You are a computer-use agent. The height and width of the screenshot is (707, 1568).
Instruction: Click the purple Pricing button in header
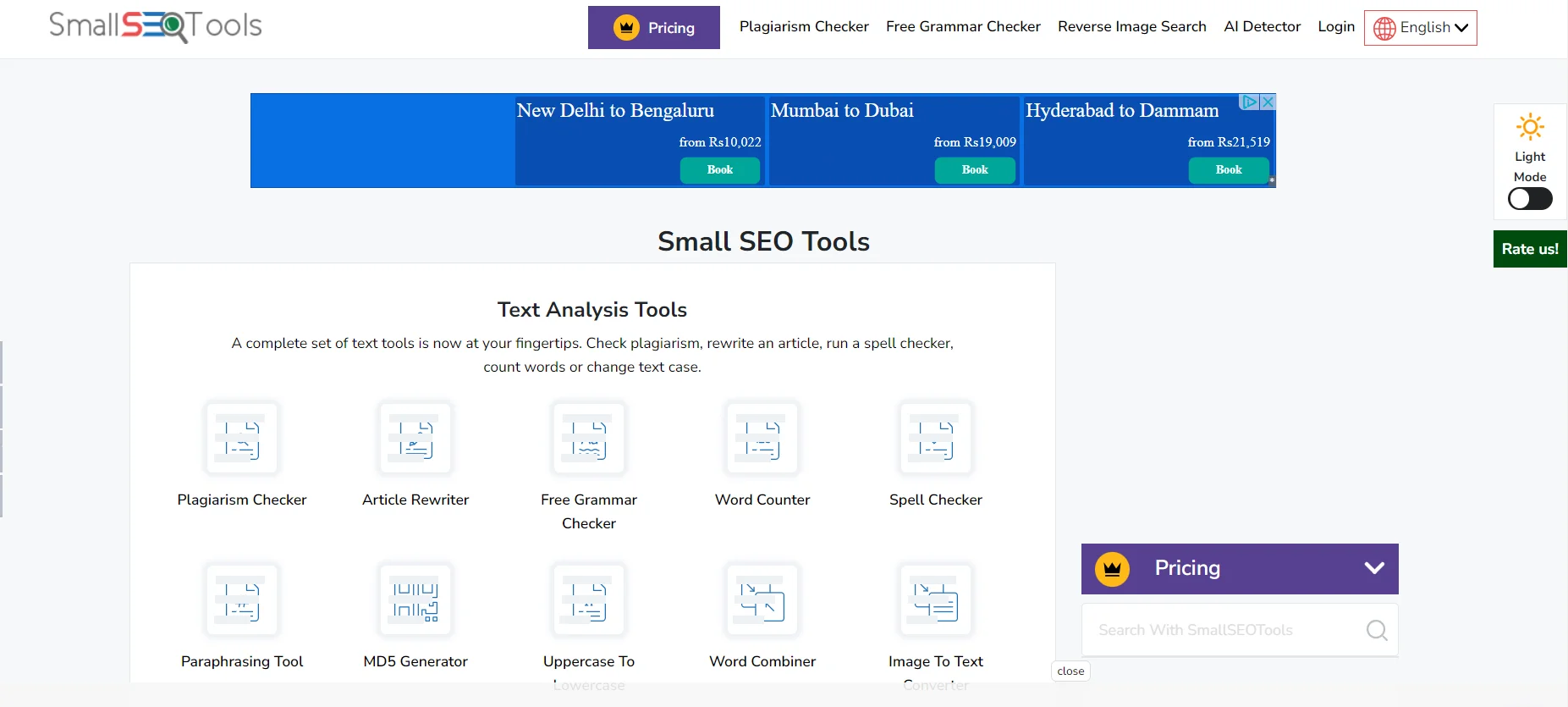tap(654, 27)
